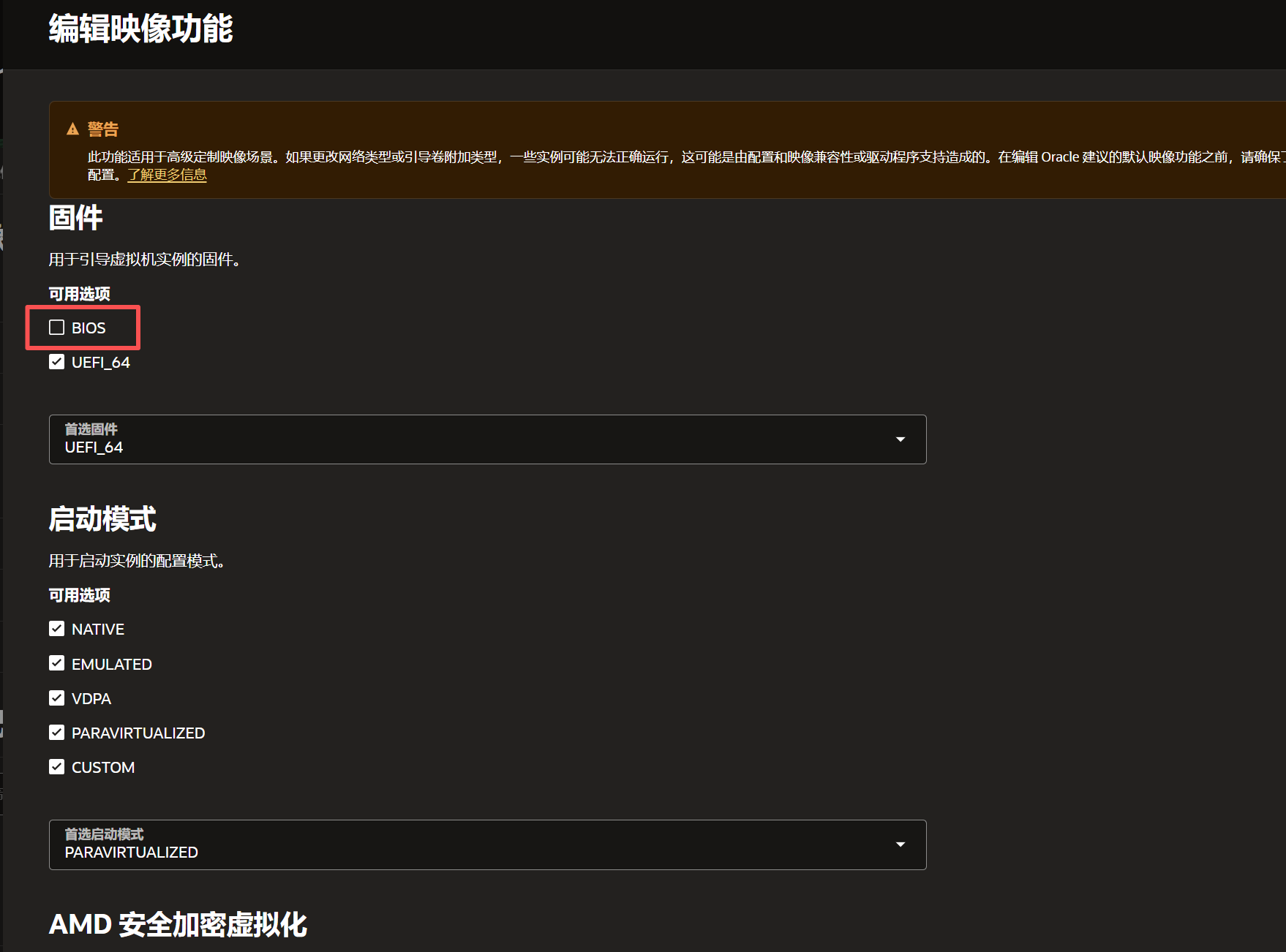Image resolution: width=1286 pixels, height=952 pixels.
Task: Click the 警告 banner title text
Action: [x=103, y=129]
